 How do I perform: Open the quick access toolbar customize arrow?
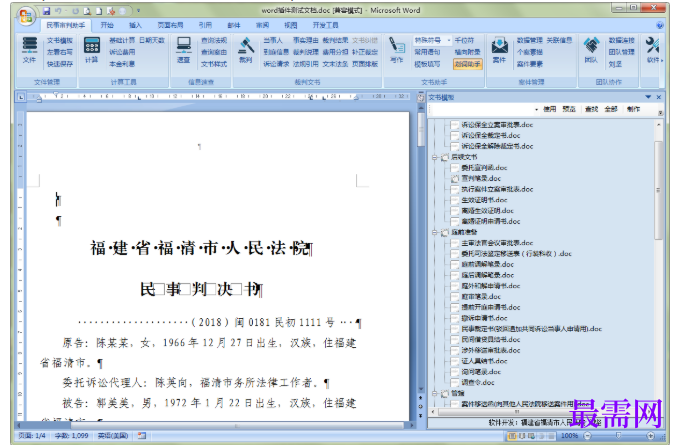(139, 10)
